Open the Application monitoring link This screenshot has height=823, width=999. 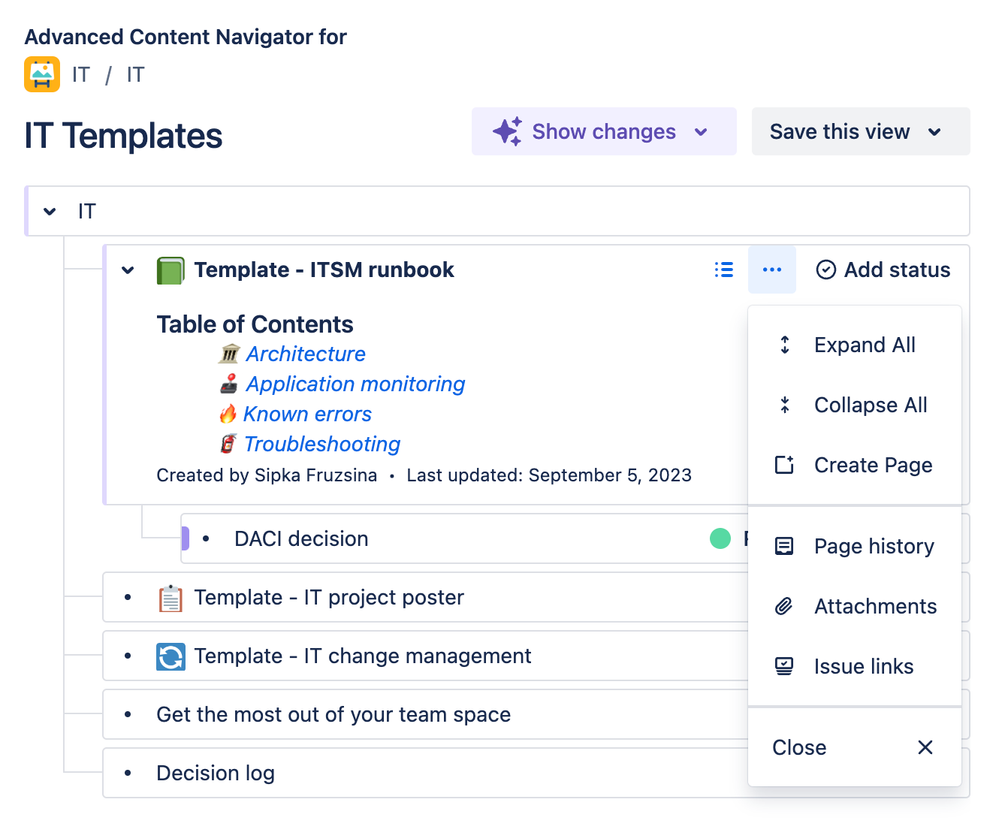(356, 383)
